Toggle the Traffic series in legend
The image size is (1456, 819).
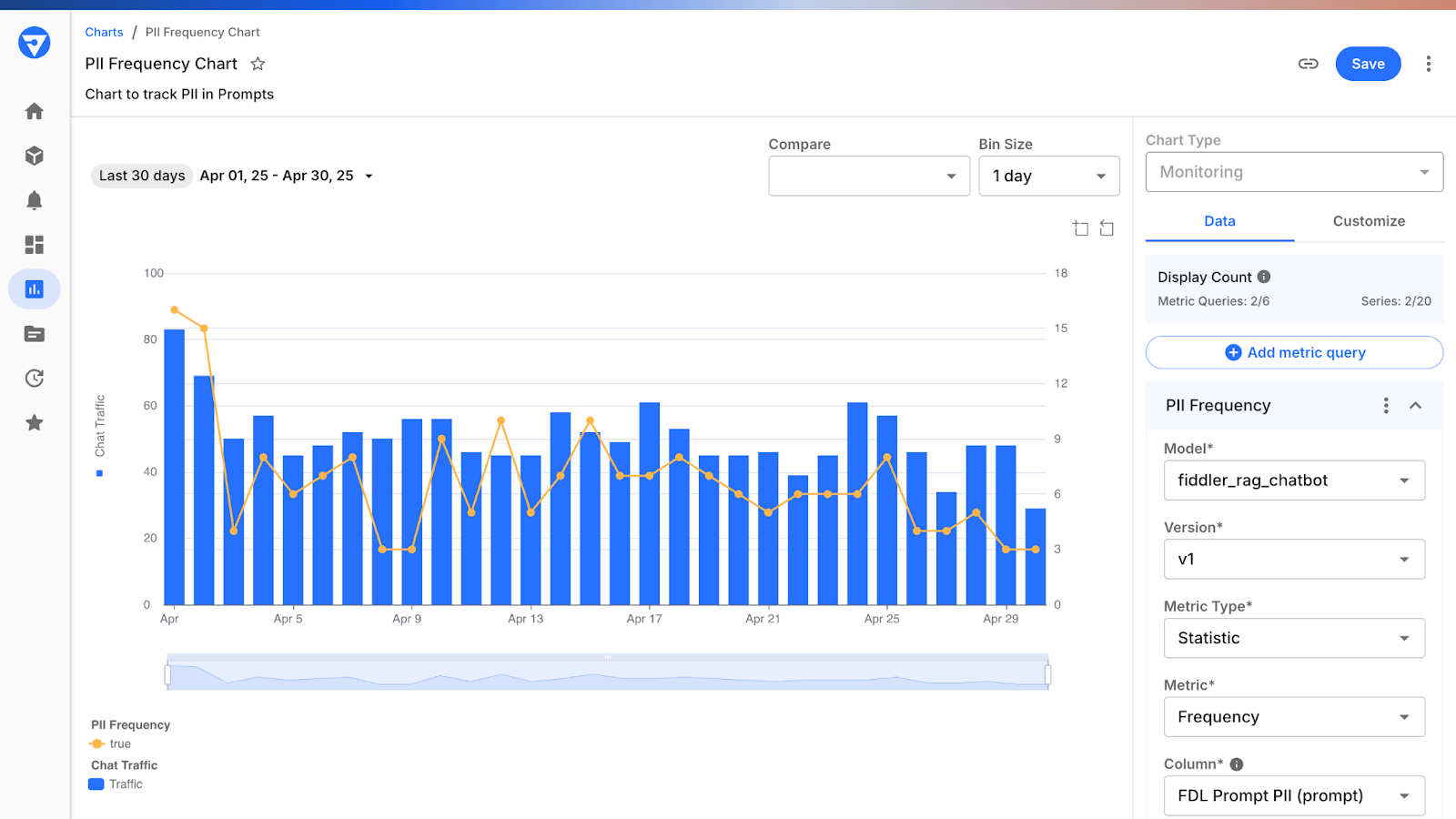(116, 784)
